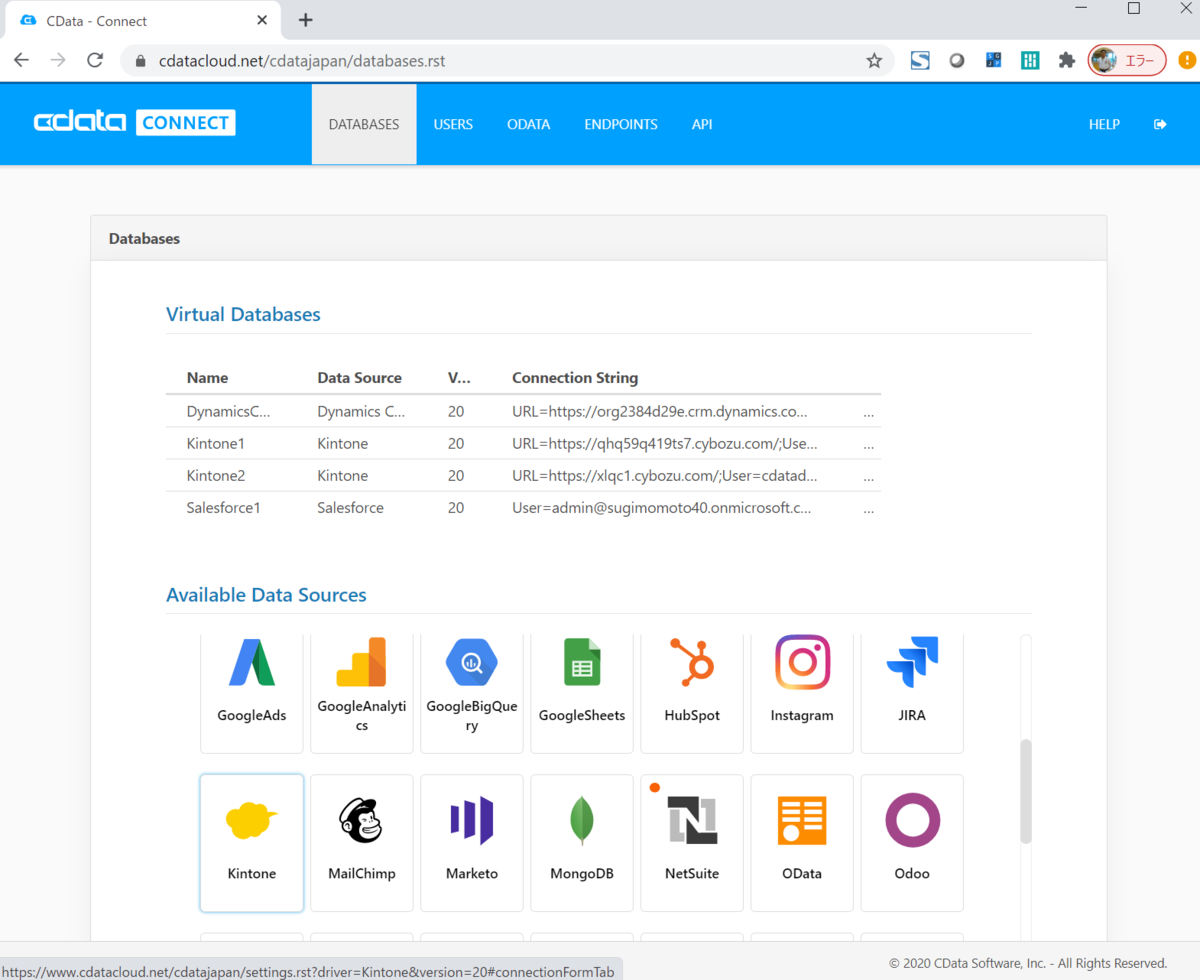The width and height of the screenshot is (1200, 980).
Task: Open the DynamicsC... virtual database row
Action: (x=524, y=411)
